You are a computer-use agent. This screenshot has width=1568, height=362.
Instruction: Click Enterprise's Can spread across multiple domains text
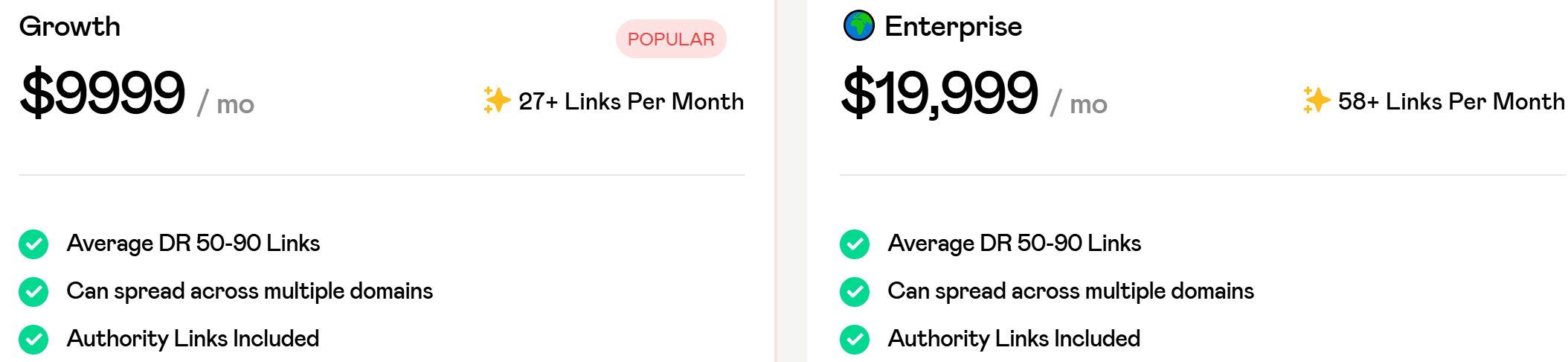coord(1070,291)
